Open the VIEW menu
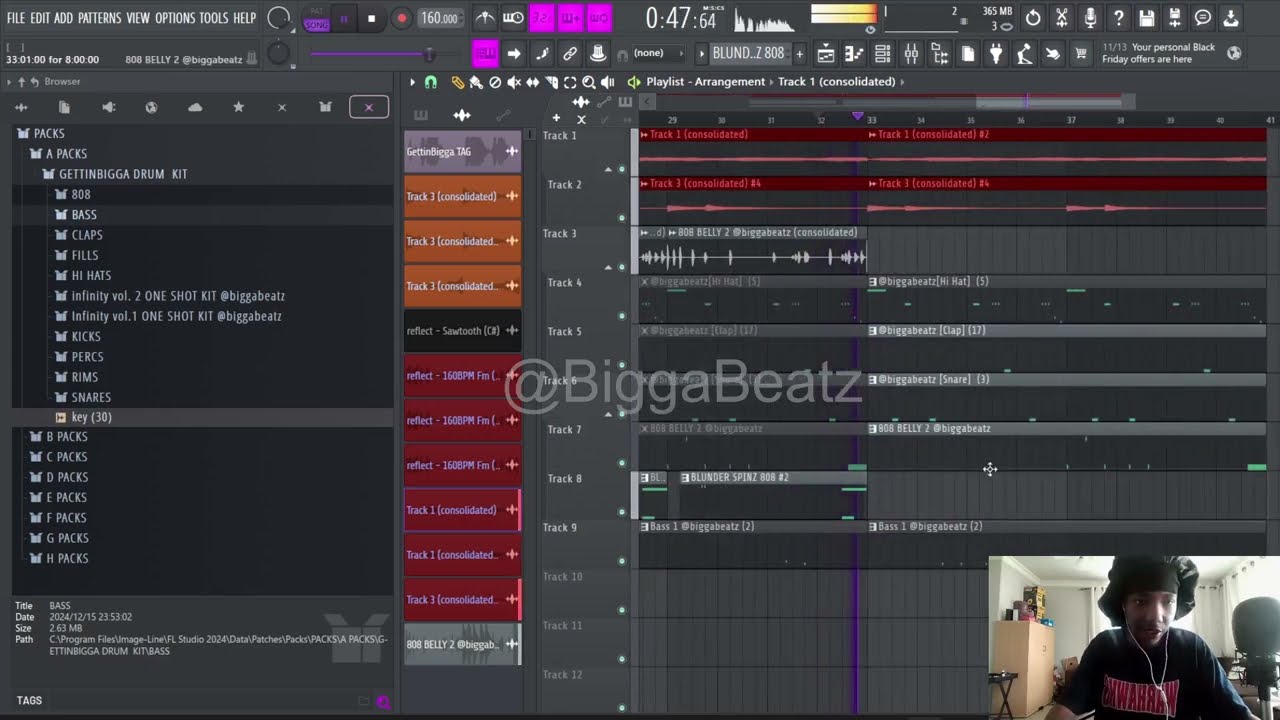The height and width of the screenshot is (720, 1280). pyautogui.click(x=138, y=18)
